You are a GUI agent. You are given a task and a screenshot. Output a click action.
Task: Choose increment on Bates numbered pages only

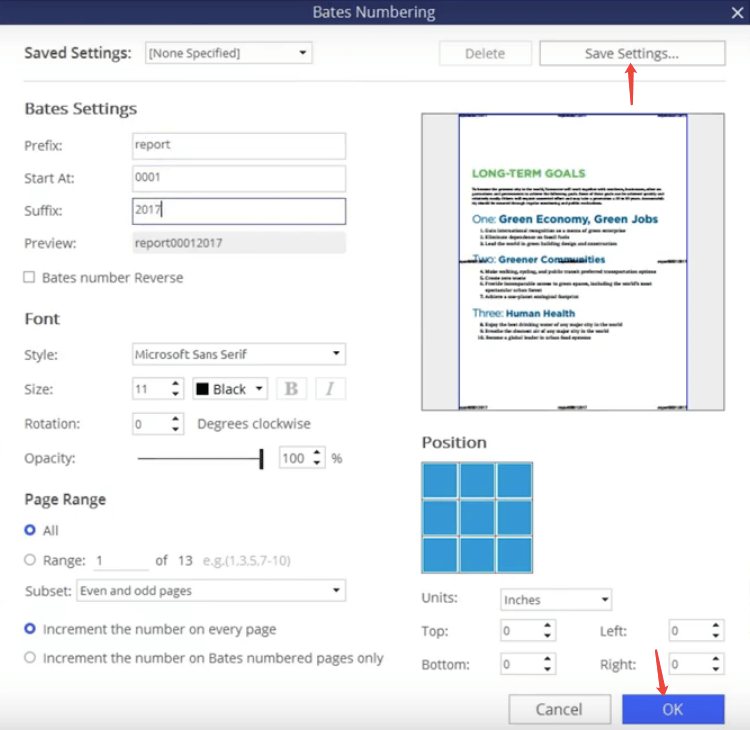pos(30,658)
